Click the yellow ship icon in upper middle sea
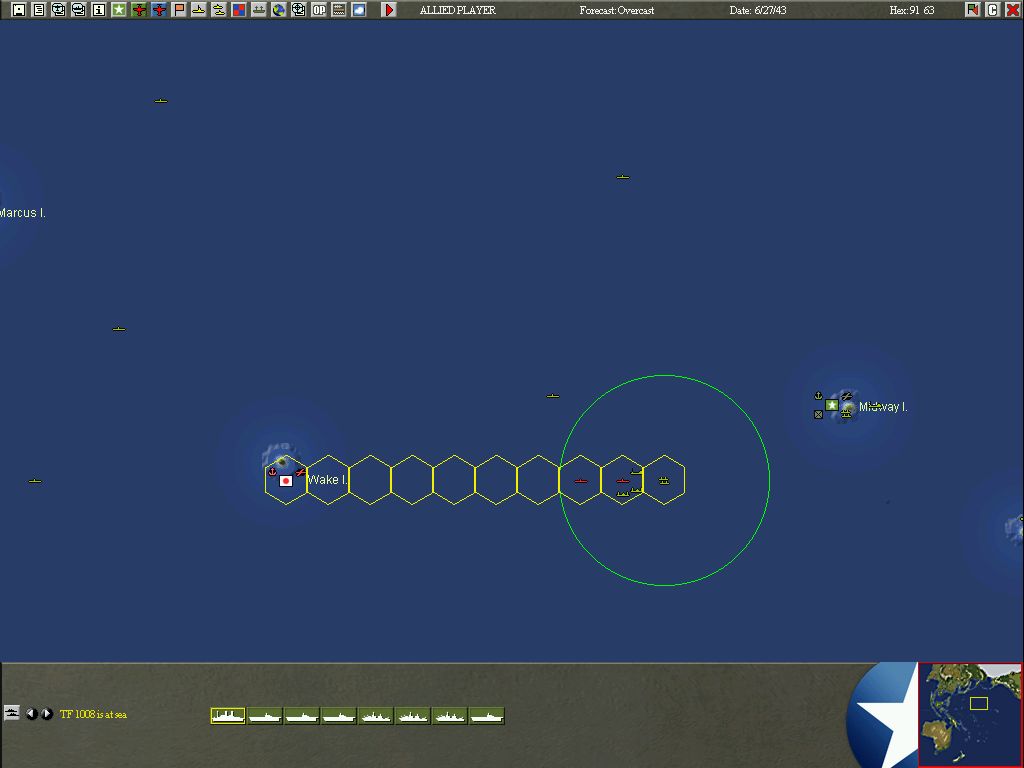Image resolution: width=1024 pixels, height=768 pixels. point(622,177)
